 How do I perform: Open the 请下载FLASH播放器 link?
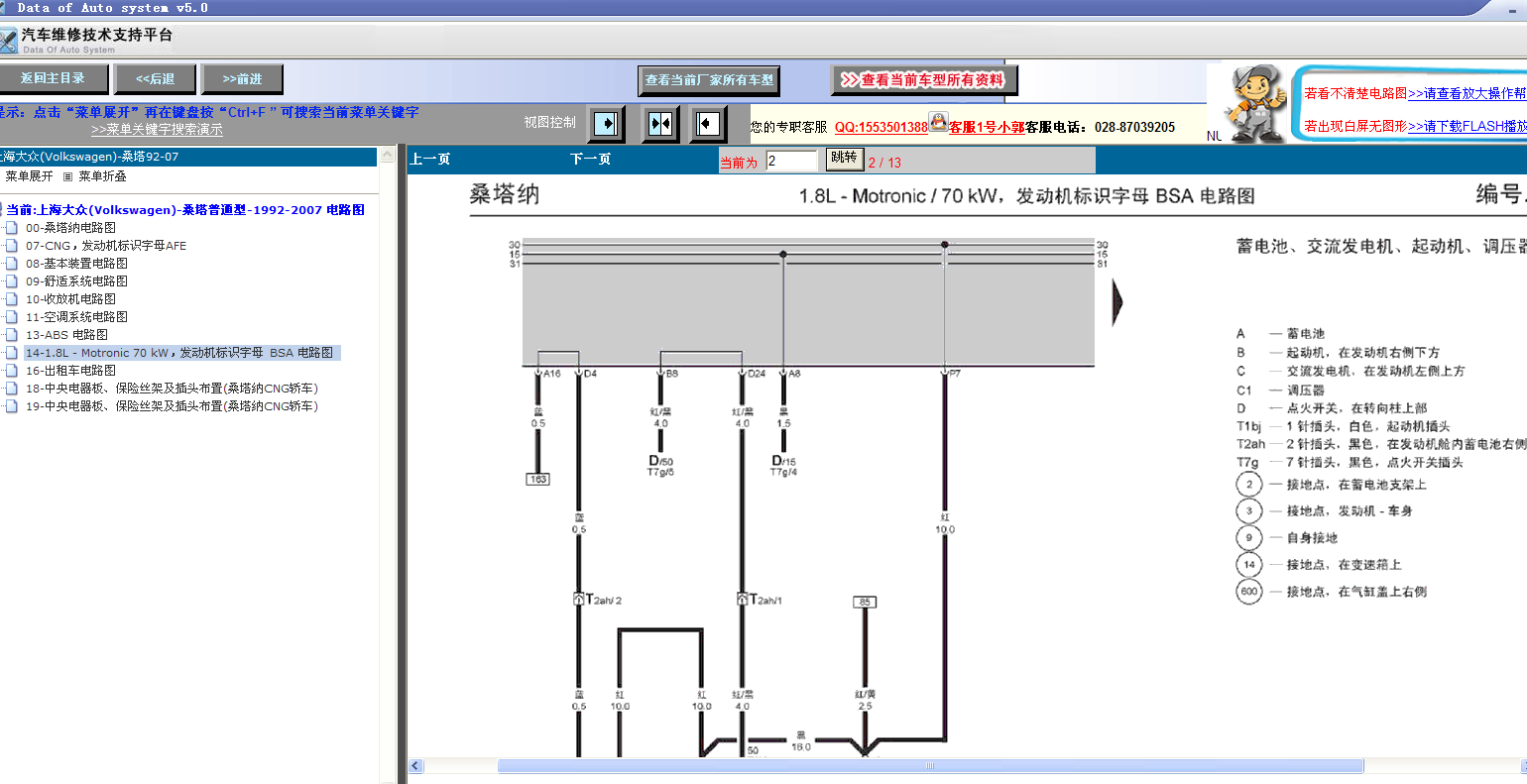[1468, 126]
